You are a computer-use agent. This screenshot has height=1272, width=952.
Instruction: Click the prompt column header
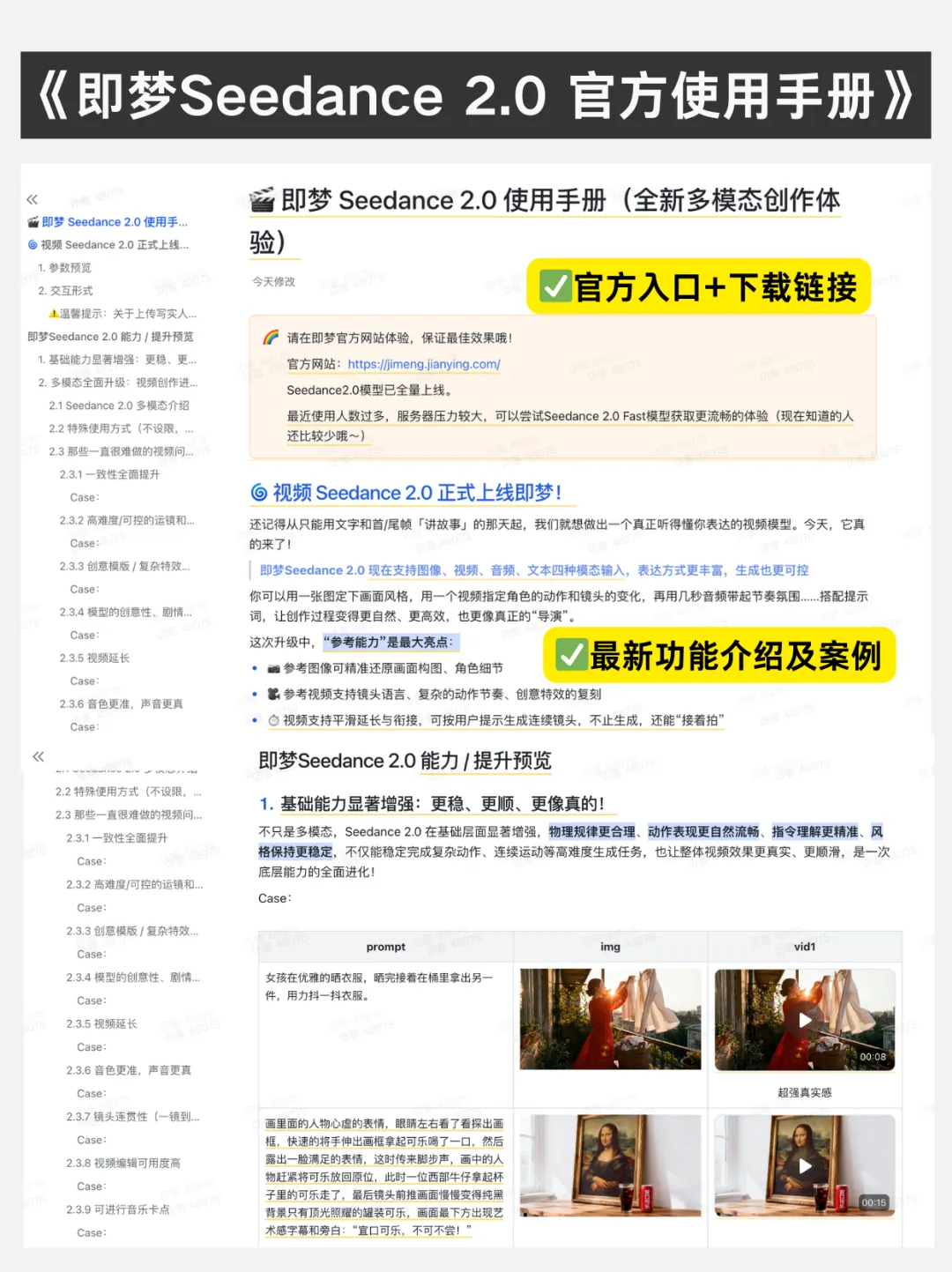[x=386, y=947]
